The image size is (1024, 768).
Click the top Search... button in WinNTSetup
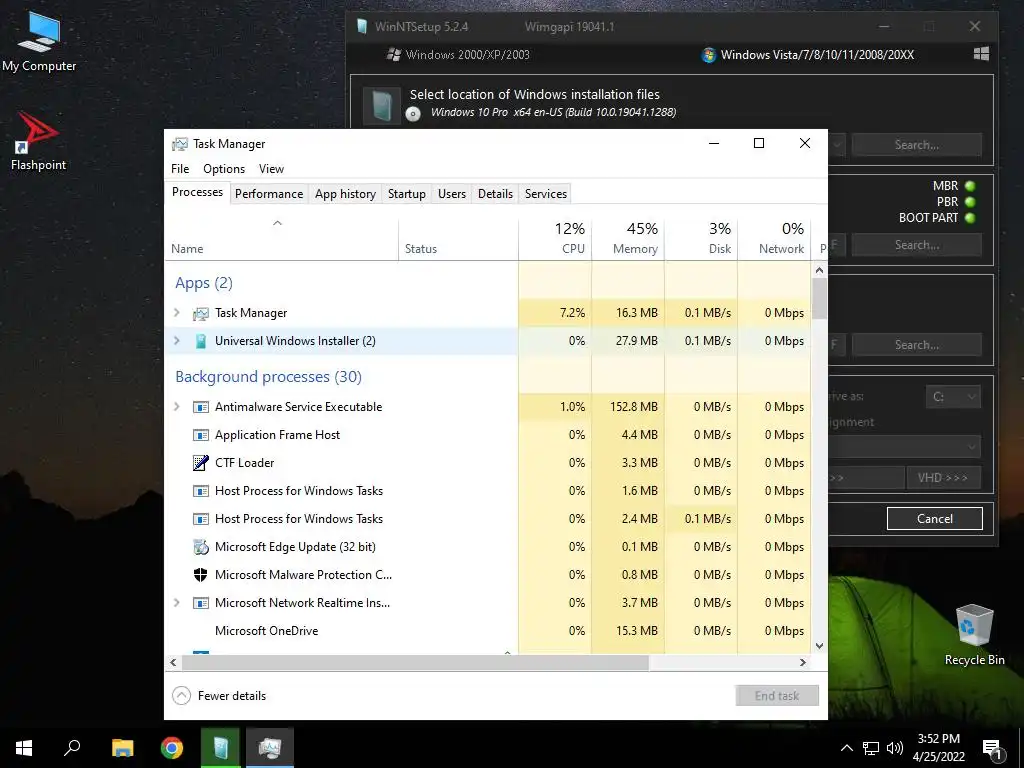coord(917,145)
